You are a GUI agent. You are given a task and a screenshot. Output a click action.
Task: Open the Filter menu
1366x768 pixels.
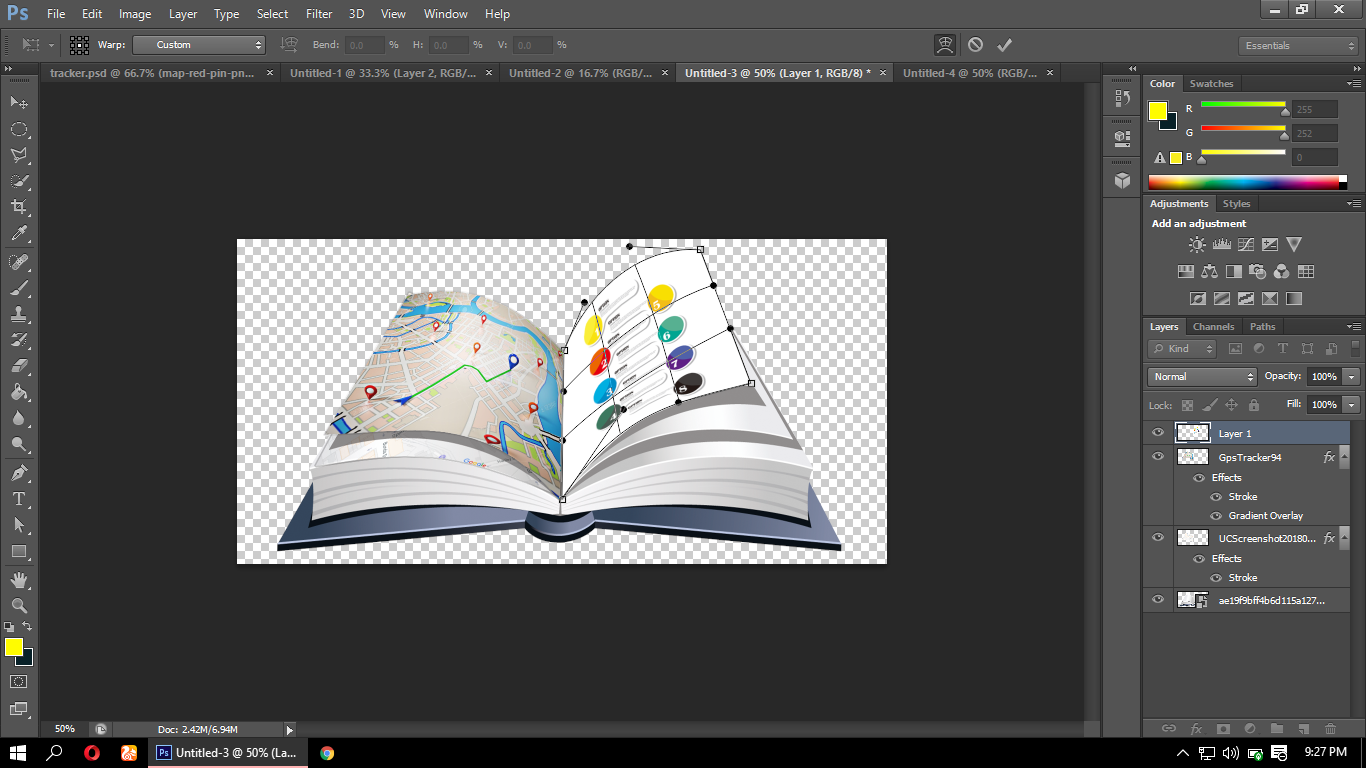319,14
